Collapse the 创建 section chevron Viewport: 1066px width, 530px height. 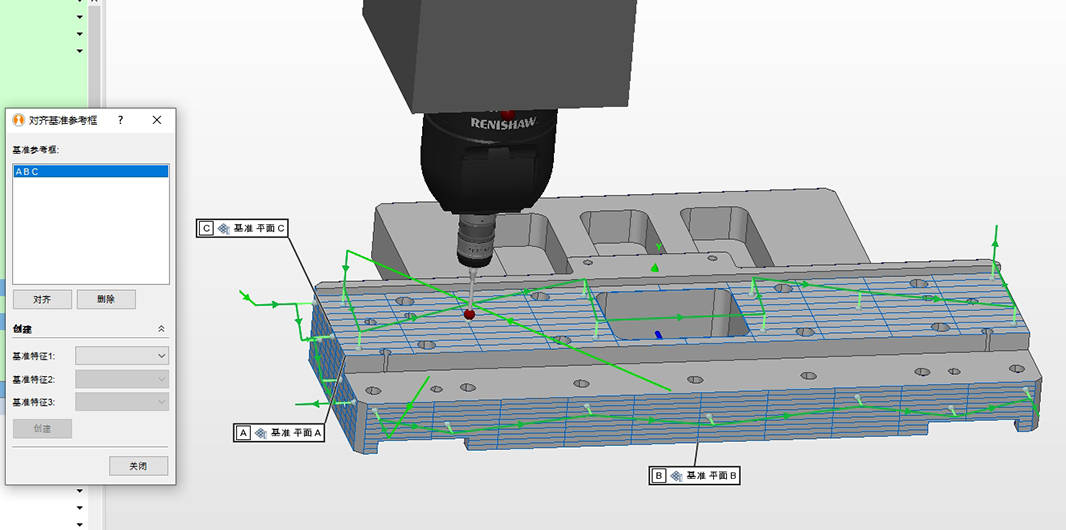click(162, 328)
